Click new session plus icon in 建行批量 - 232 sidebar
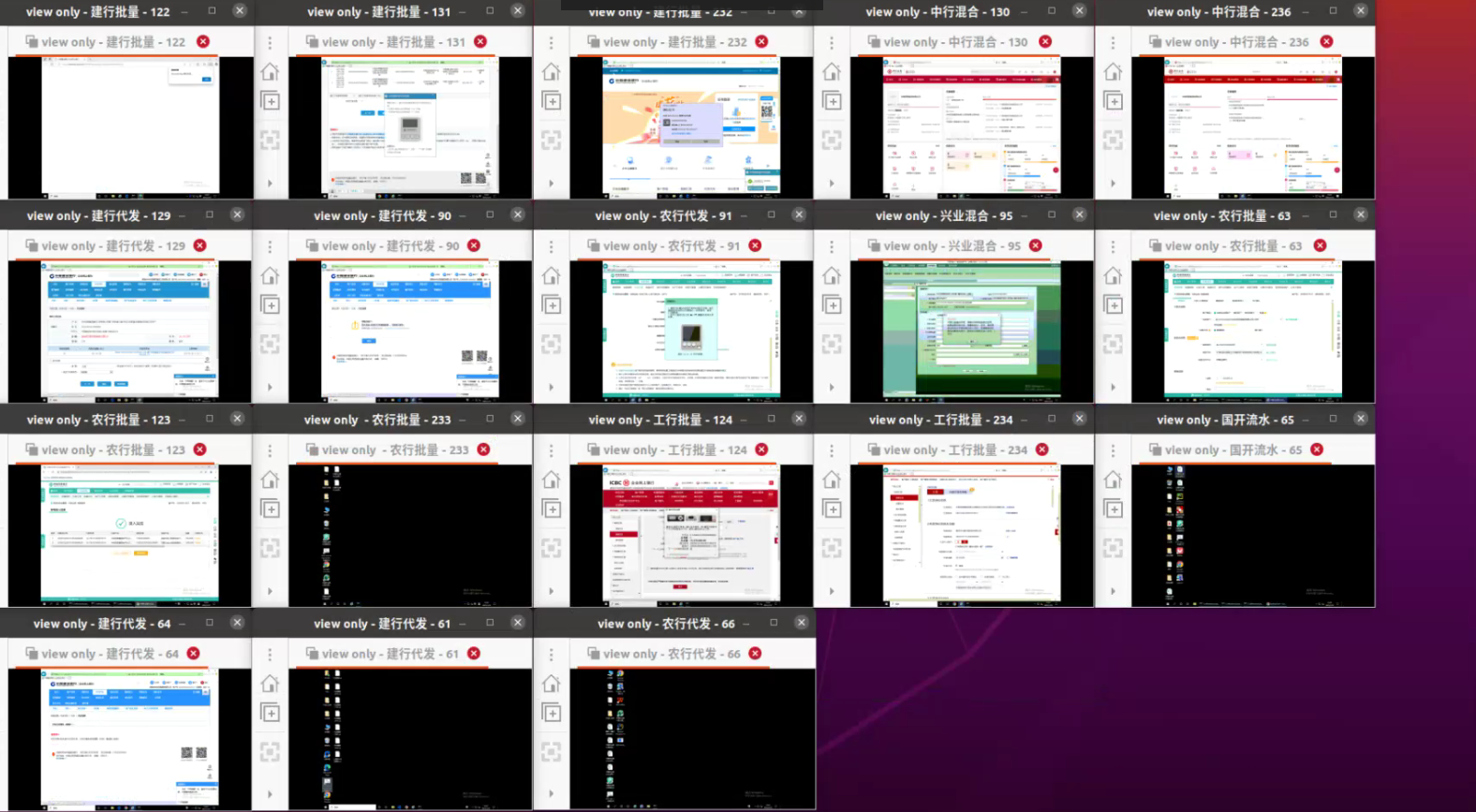 point(552,101)
